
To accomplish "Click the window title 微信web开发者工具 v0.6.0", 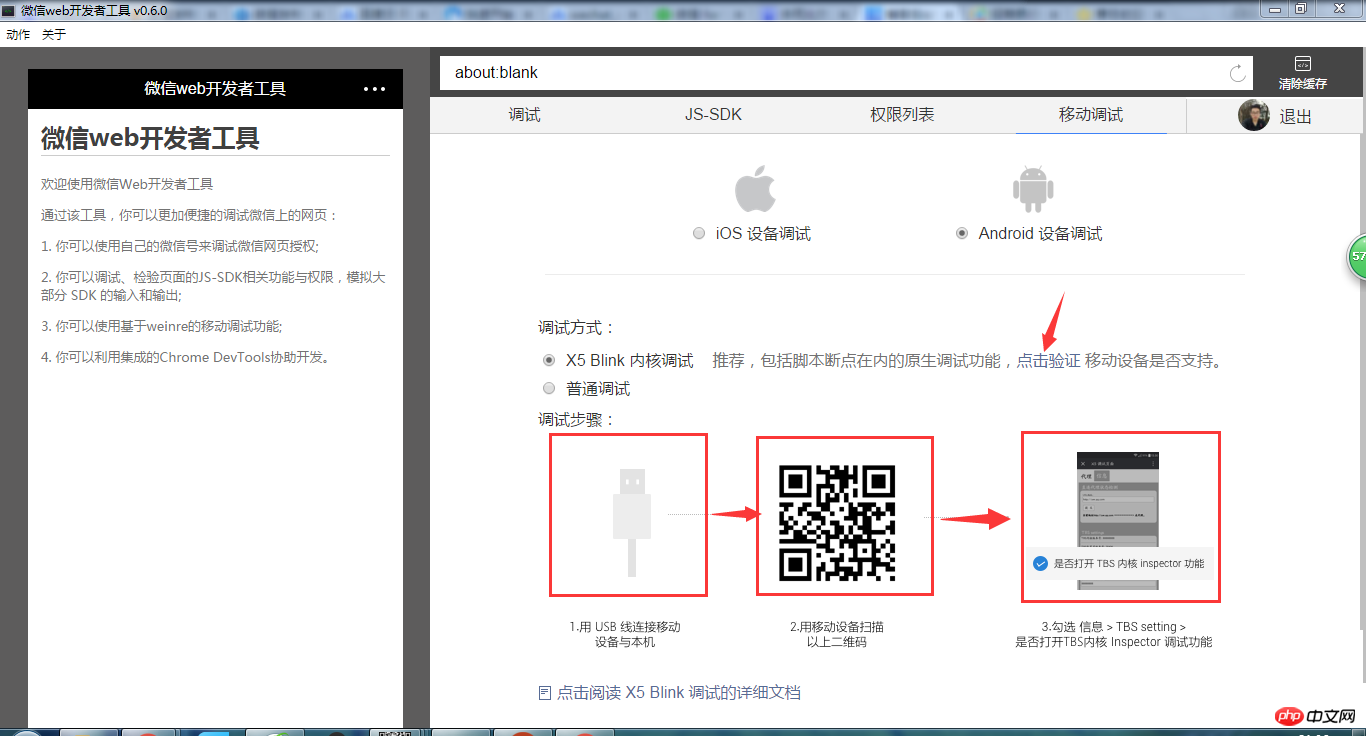I will (x=94, y=10).
